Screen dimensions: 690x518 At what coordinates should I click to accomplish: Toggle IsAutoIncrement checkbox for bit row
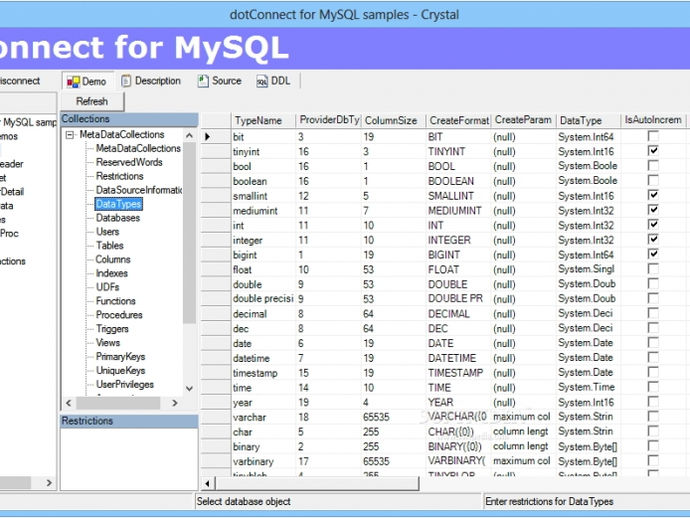pyautogui.click(x=653, y=136)
